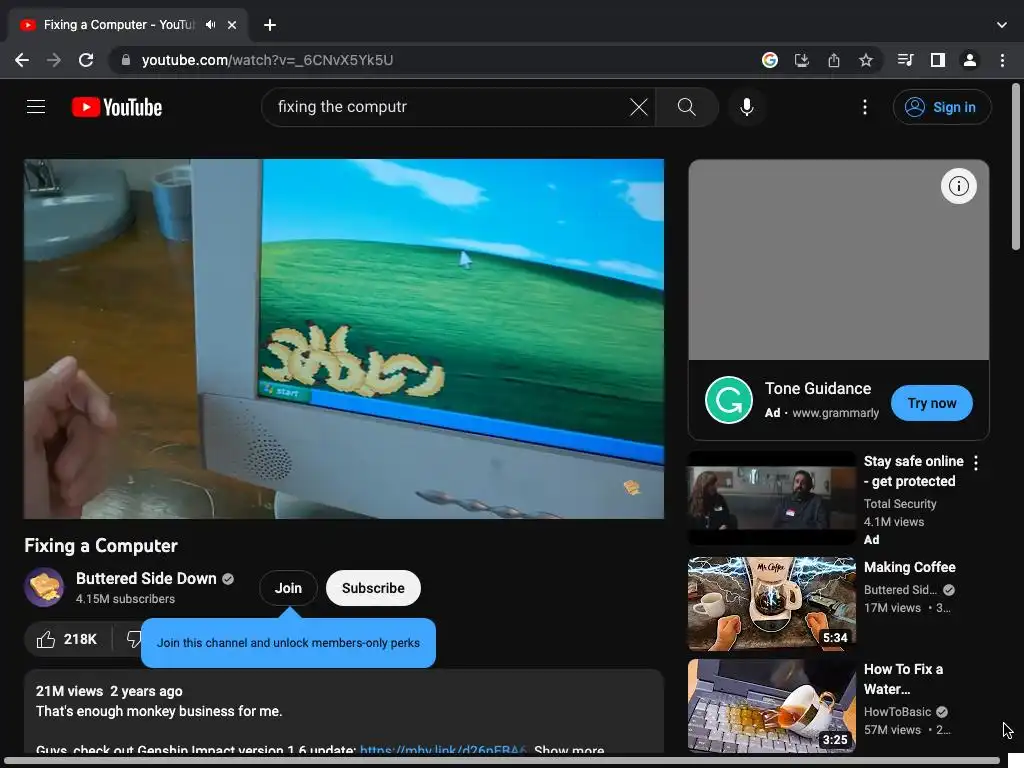Open Making Coffee video title
The image size is (1024, 768).
tap(909, 567)
